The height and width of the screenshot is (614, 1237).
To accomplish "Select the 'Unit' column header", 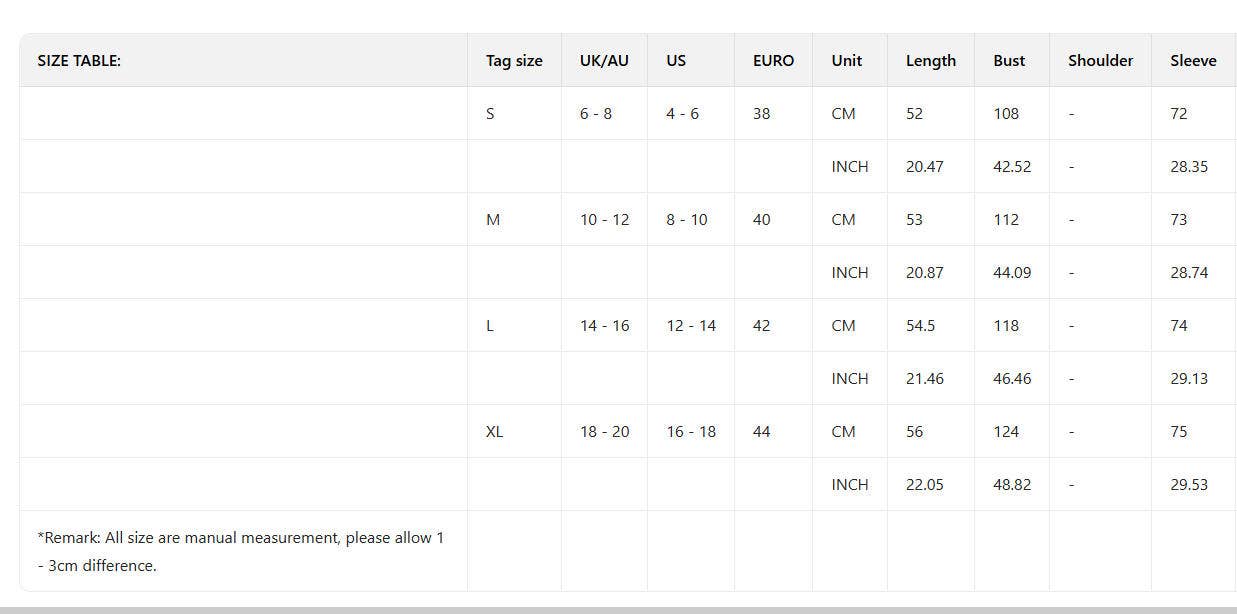I will (x=846, y=61).
